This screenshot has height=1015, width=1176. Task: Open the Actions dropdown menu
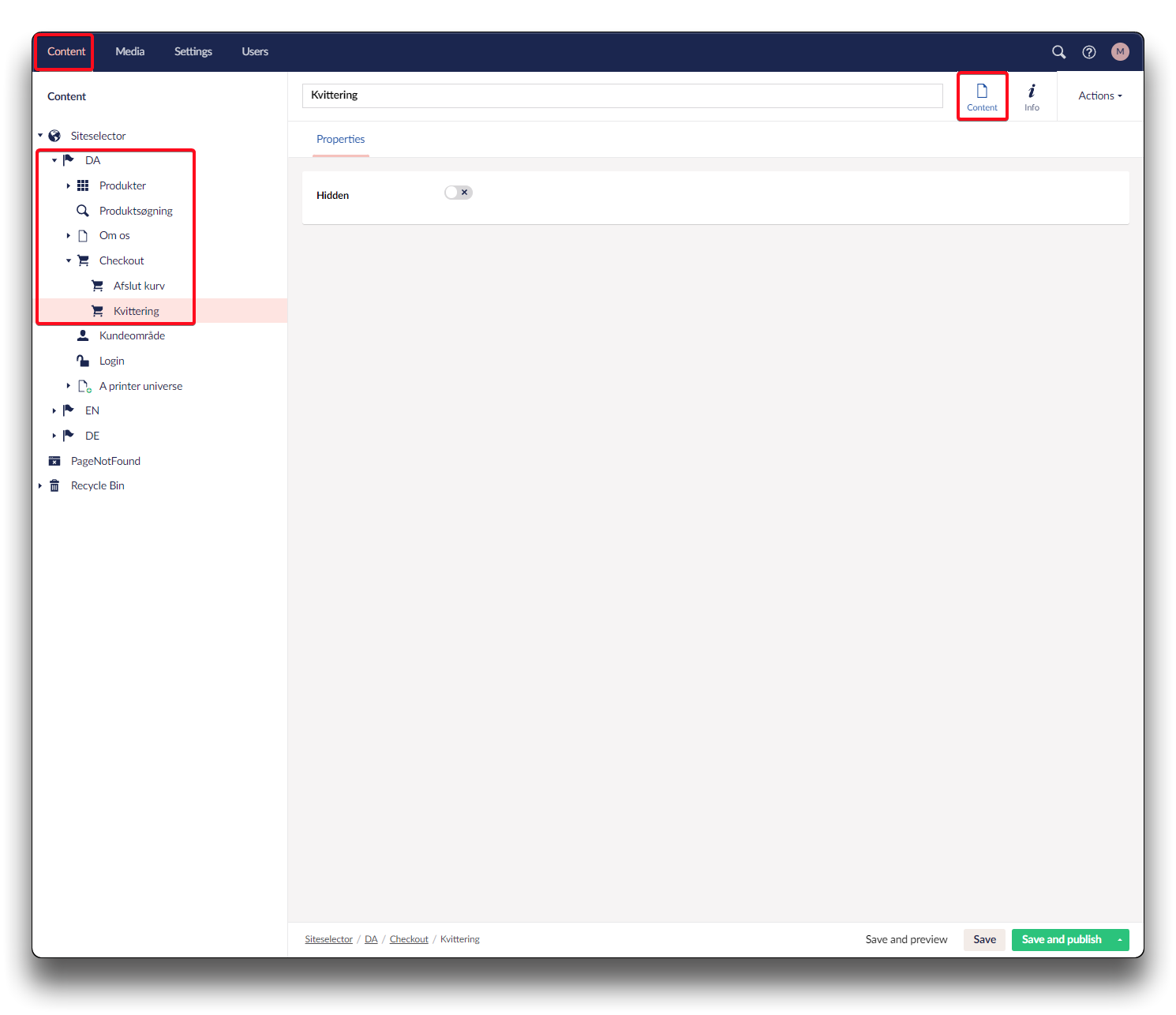coord(1099,96)
